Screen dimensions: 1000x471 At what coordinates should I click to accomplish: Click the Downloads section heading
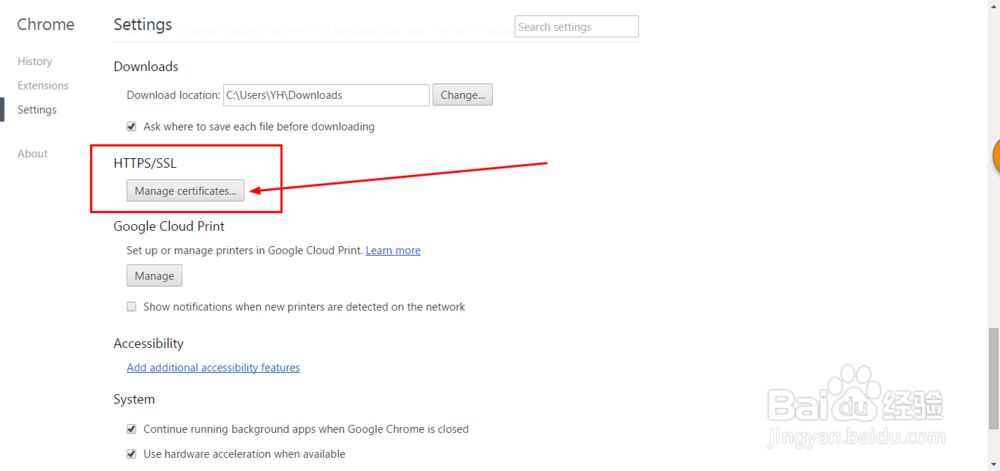coord(145,66)
